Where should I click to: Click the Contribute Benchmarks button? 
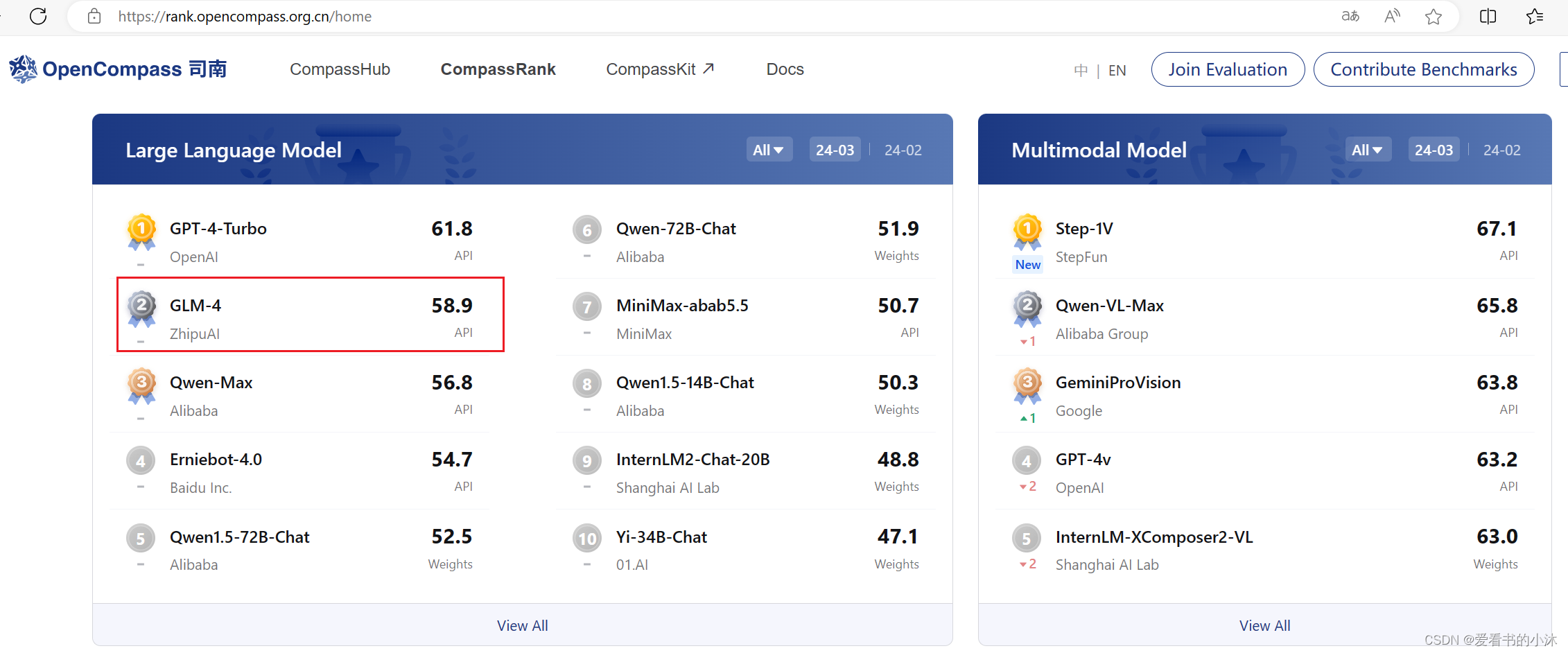(x=1424, y=69)
